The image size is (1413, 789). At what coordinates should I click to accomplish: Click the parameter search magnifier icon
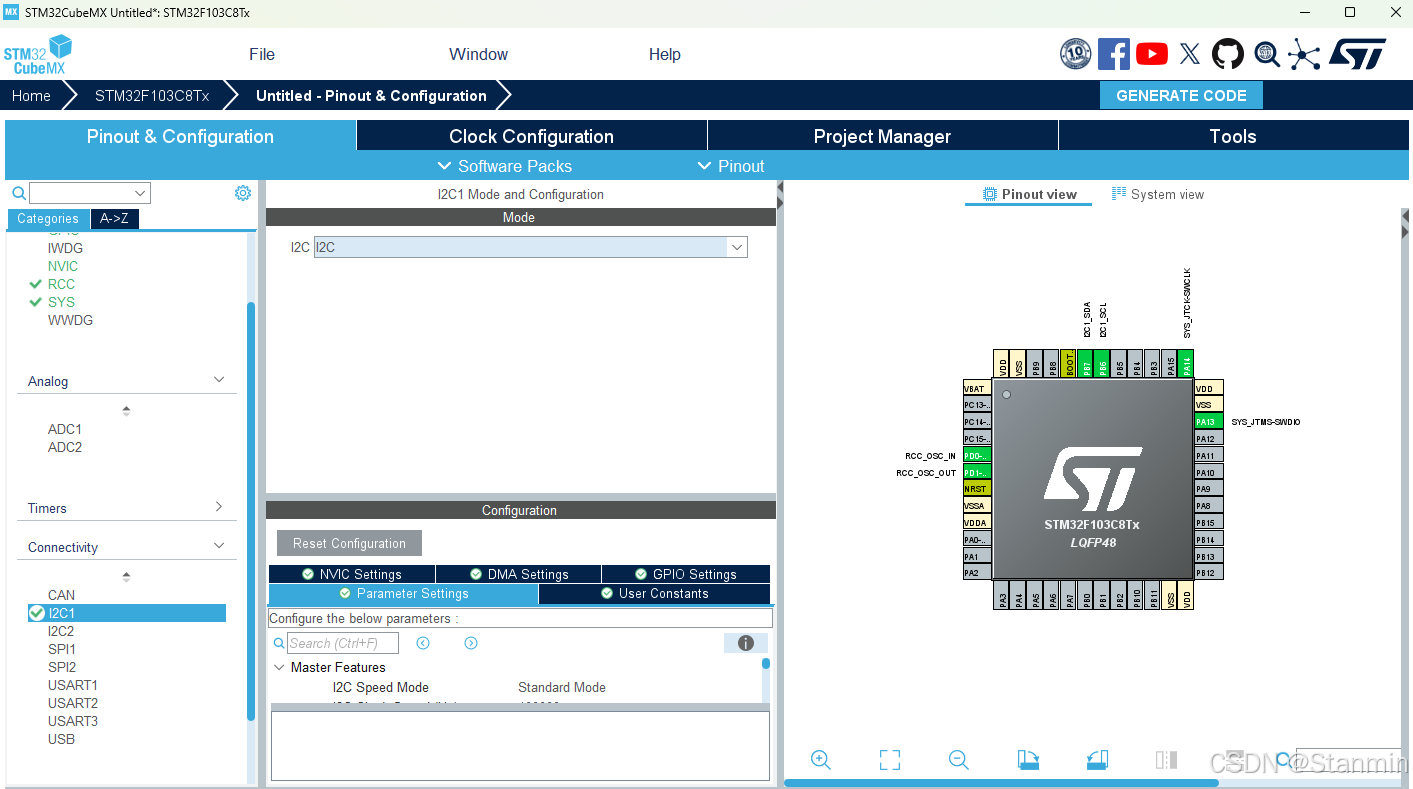[279, 643]
